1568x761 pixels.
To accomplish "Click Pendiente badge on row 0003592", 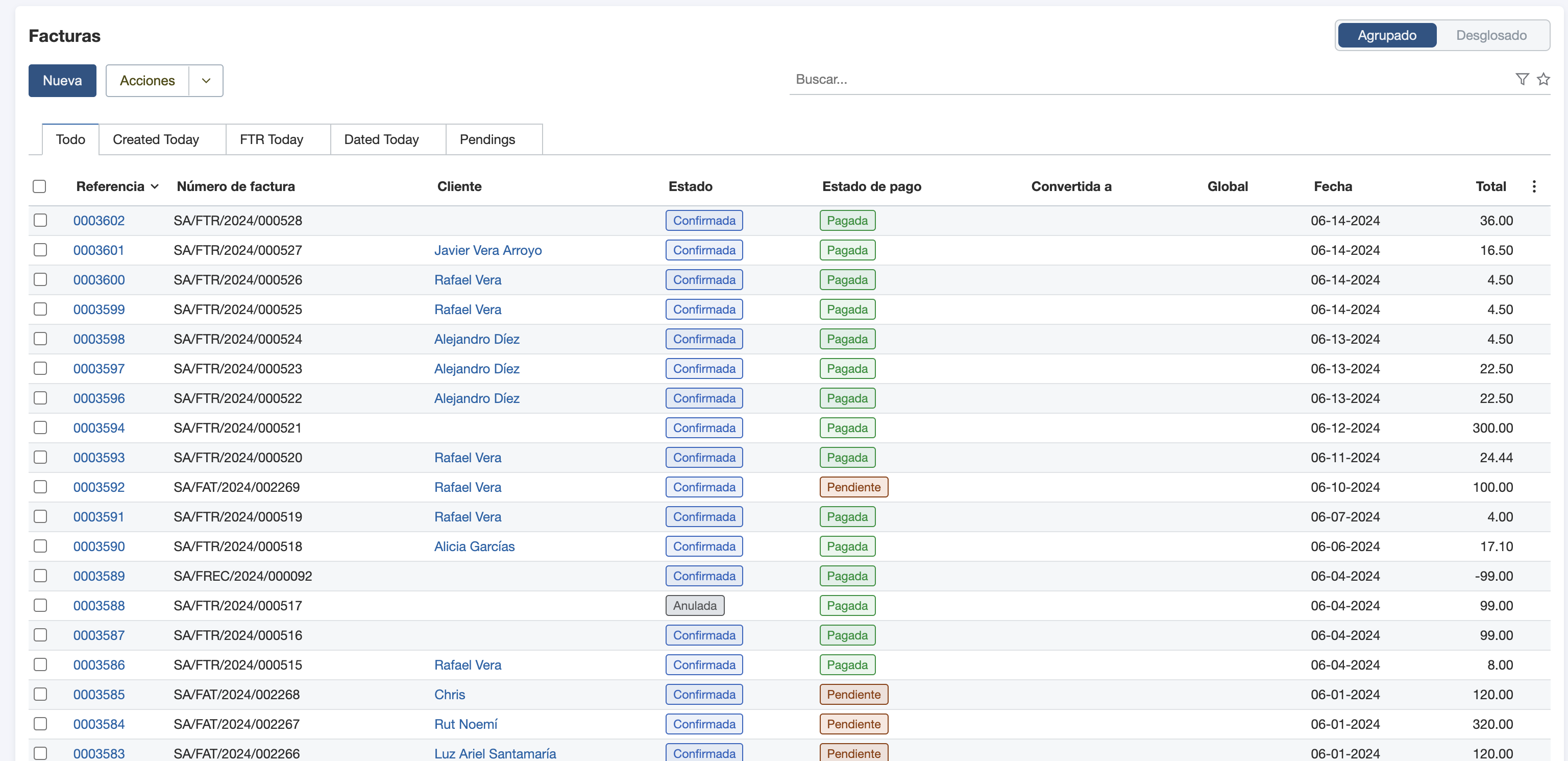I will (853, 487).
